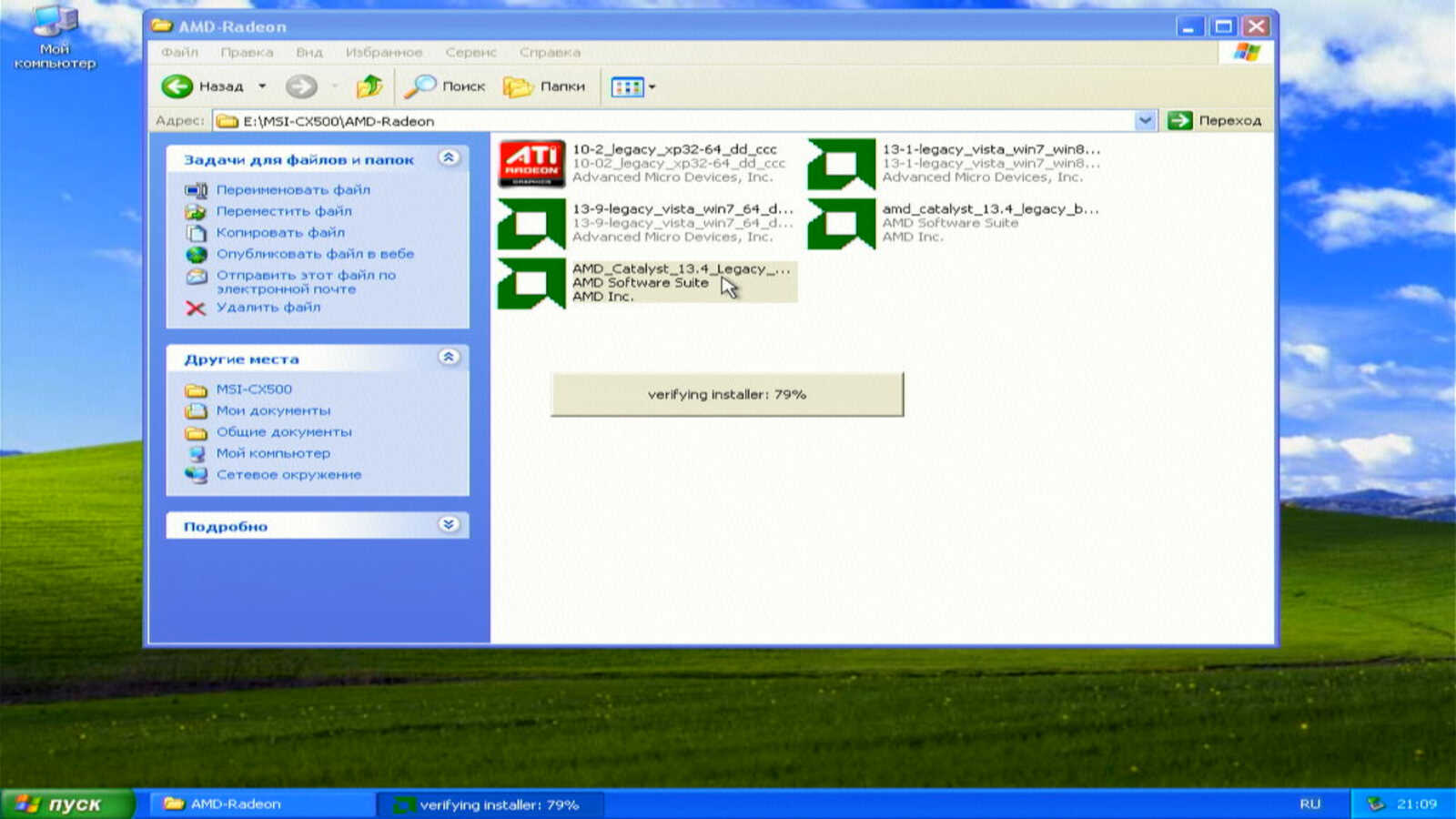This screenshot has width=1456, height=819.
Task: Click the copy file task icon
Action: click(196, 233)
